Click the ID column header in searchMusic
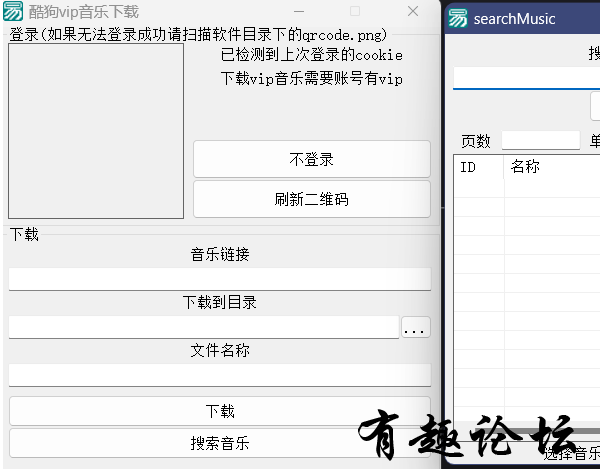 click(x=479, y=167)
